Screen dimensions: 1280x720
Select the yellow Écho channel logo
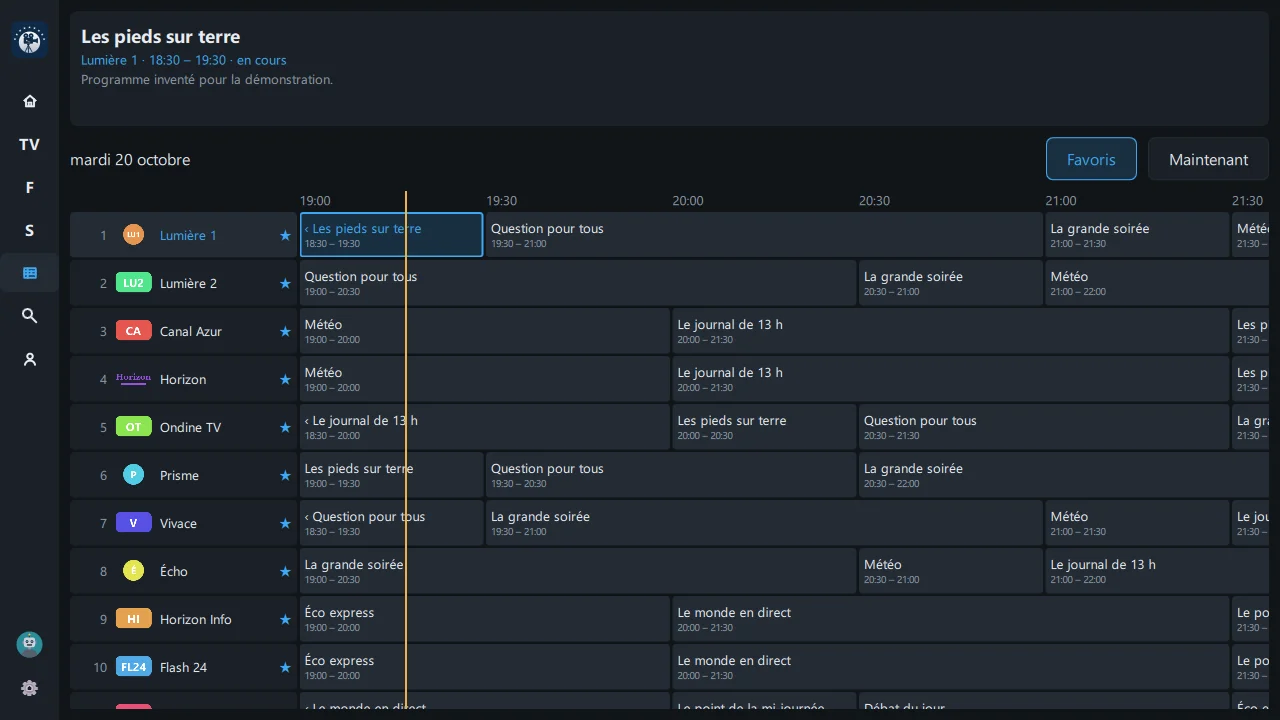[x=133, y=571]
